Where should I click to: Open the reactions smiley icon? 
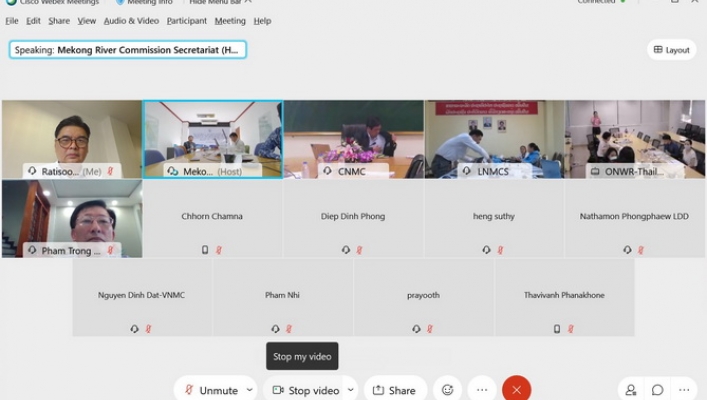pos(447,390)
